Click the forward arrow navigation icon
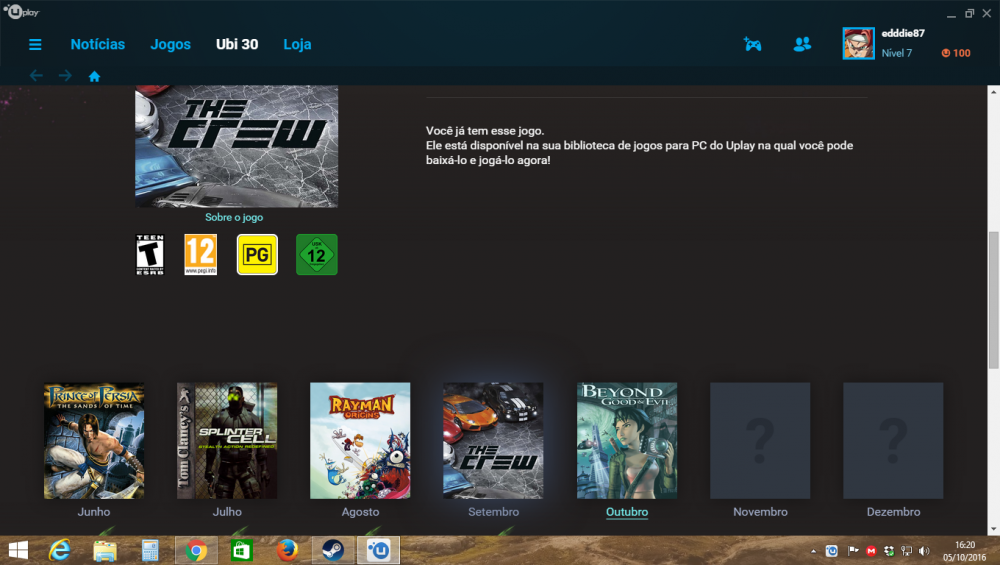1000x565 pixels. click(x=65, y=76)
